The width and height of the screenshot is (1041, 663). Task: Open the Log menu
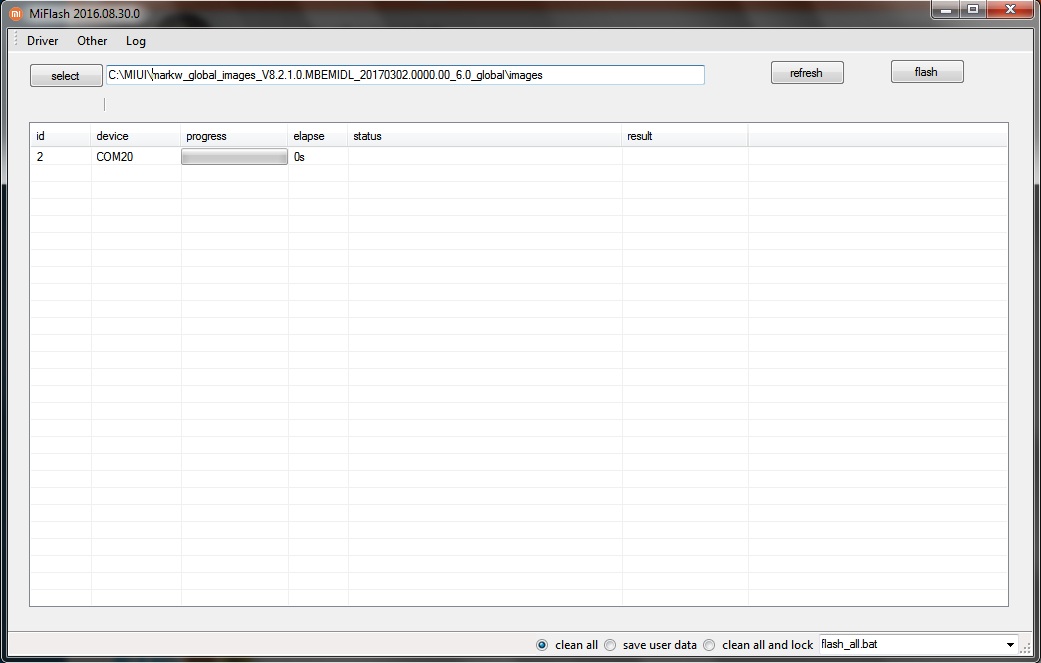click(135, 40)
